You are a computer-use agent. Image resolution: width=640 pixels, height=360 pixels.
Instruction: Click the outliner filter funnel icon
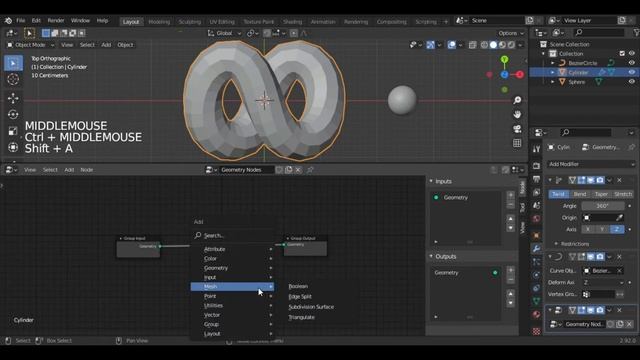click(636, 33)
